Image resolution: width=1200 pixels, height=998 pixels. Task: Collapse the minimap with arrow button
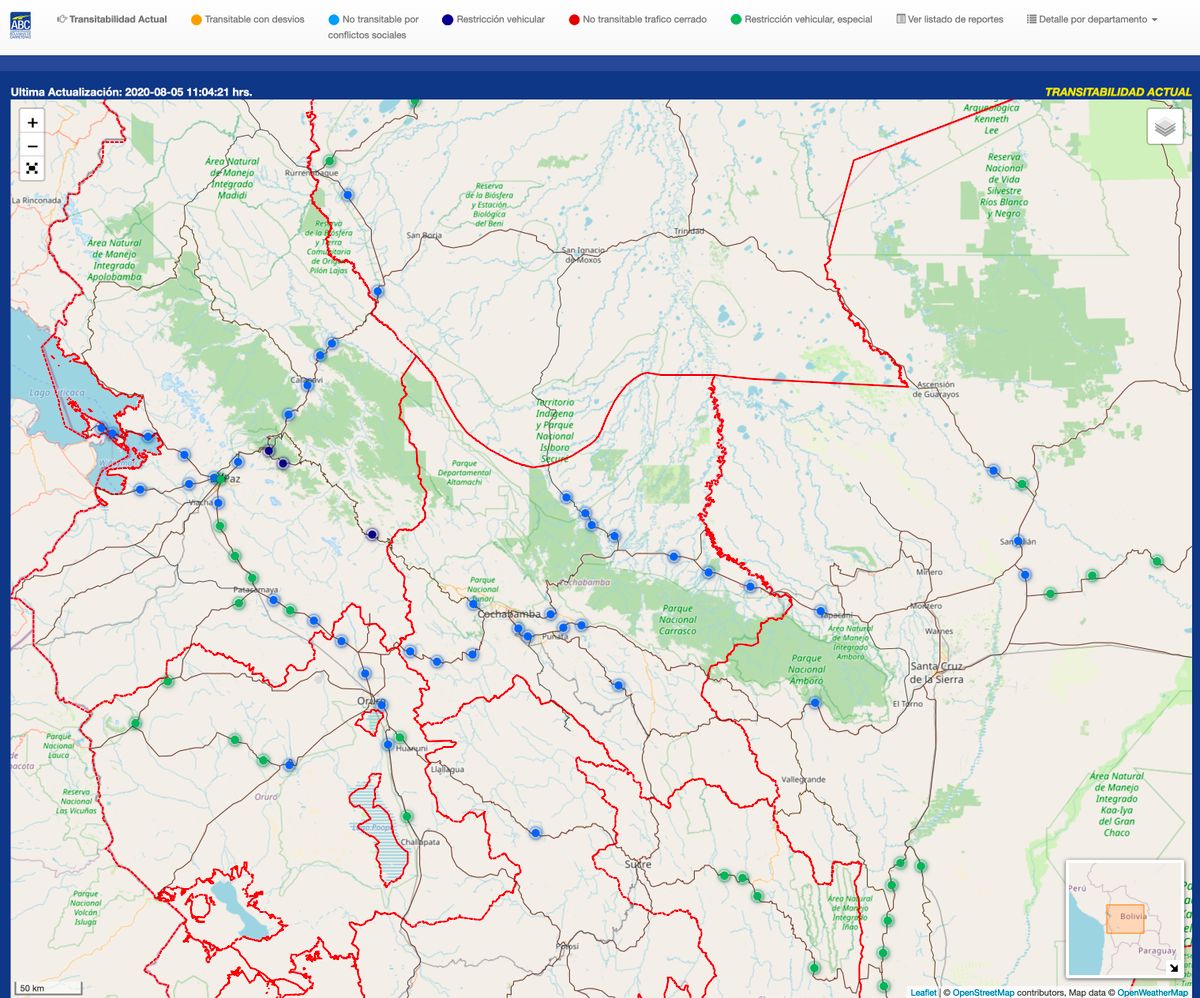(x=1174, y=967)
